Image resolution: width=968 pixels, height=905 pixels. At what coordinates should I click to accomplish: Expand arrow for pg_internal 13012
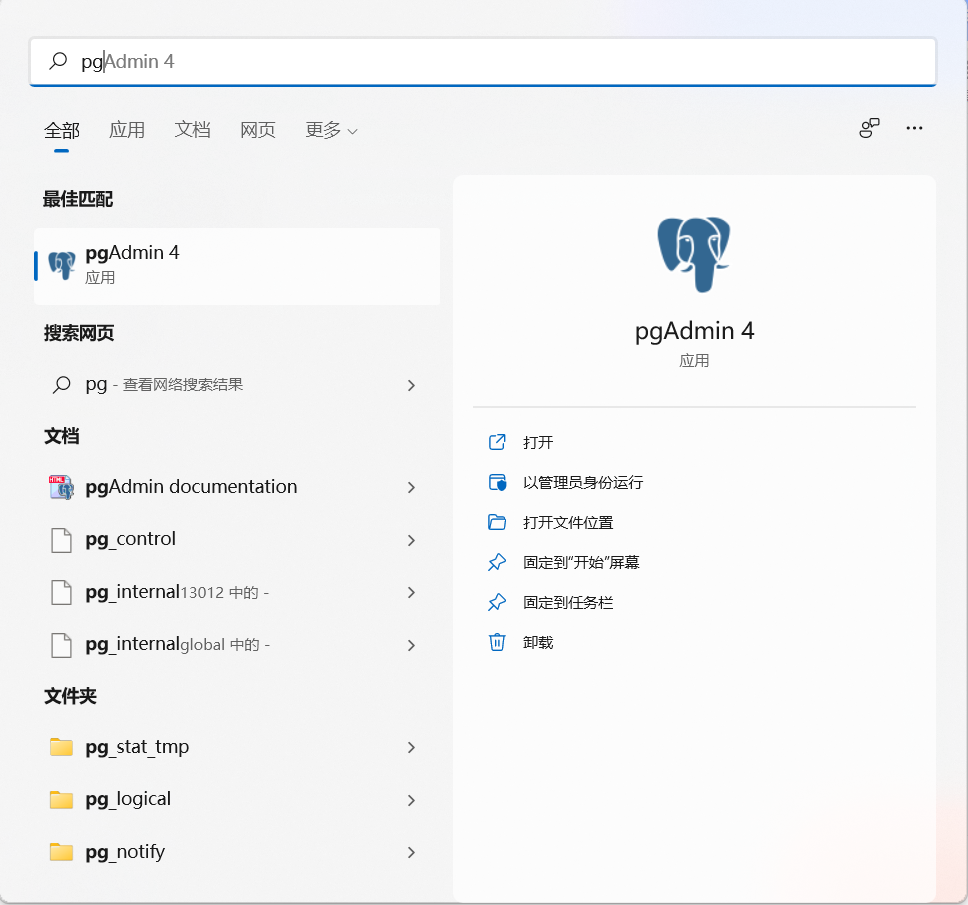(411, 593)
